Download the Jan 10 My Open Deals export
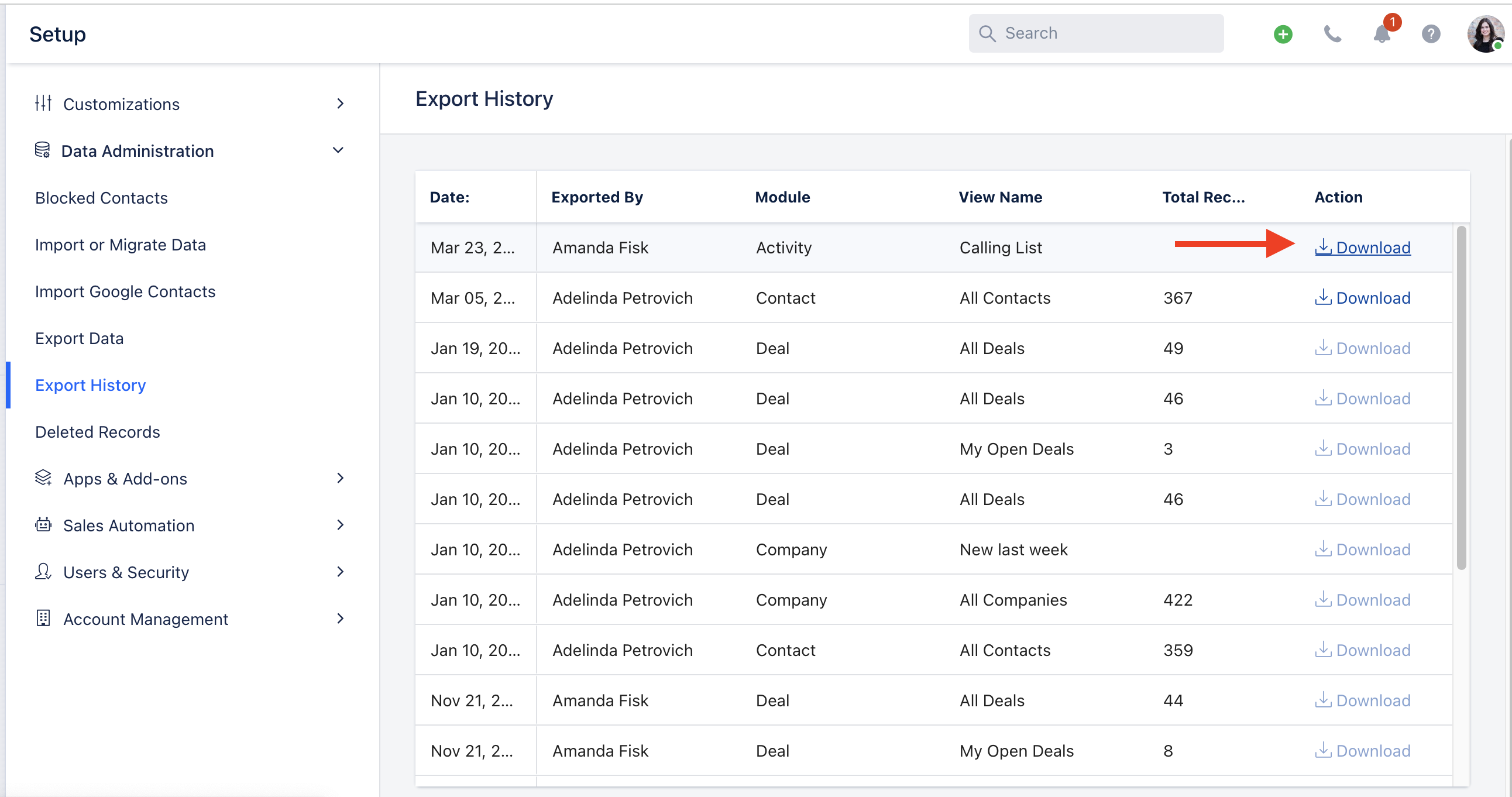This screenshot has height=797, width=1512. tap(1362, 449)
